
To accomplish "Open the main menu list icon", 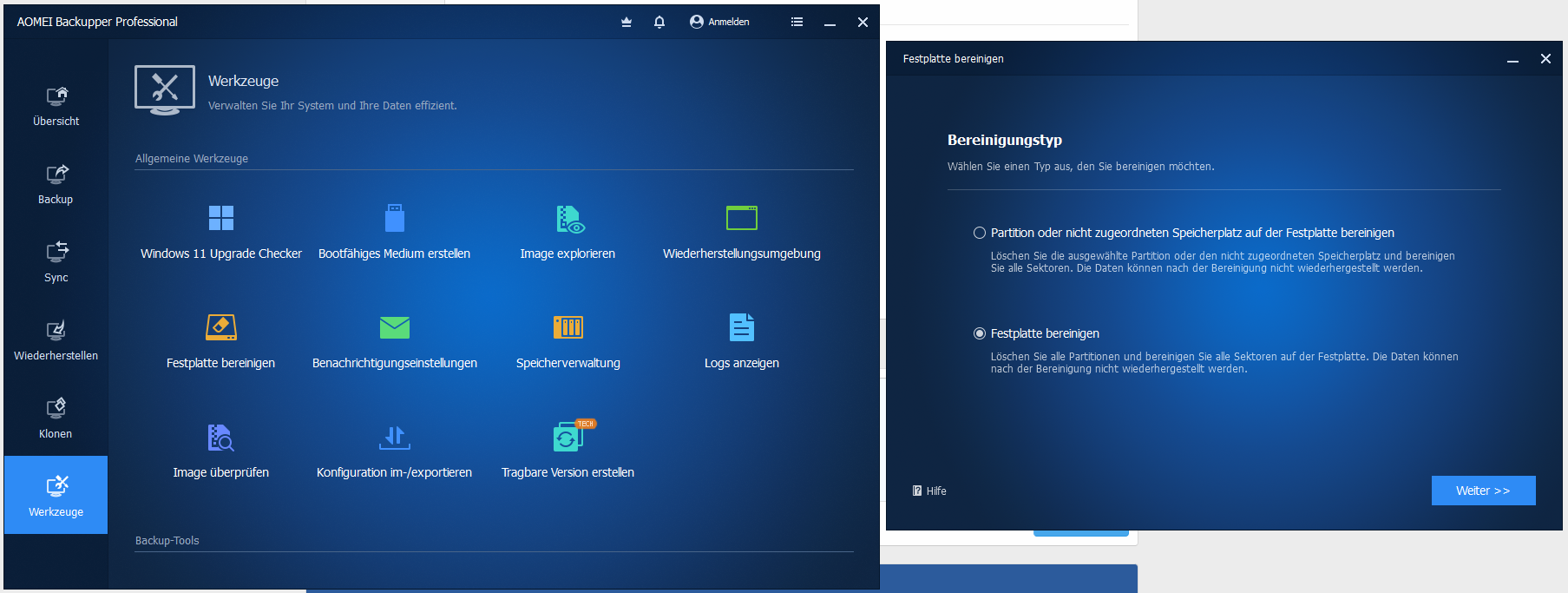I will click(x=797, y=22).
